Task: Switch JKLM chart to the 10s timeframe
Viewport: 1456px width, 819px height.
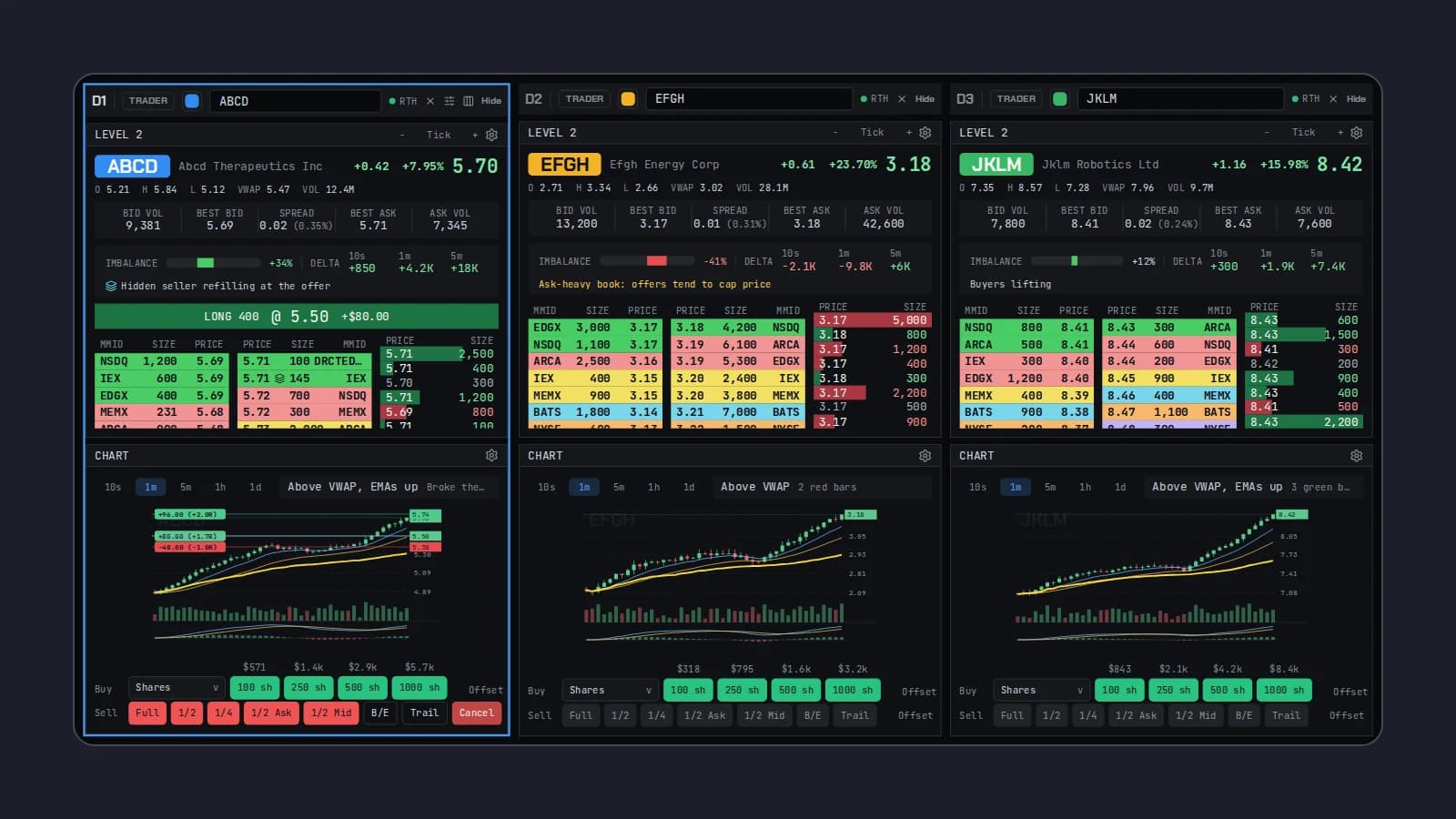Action: (977, 487)
